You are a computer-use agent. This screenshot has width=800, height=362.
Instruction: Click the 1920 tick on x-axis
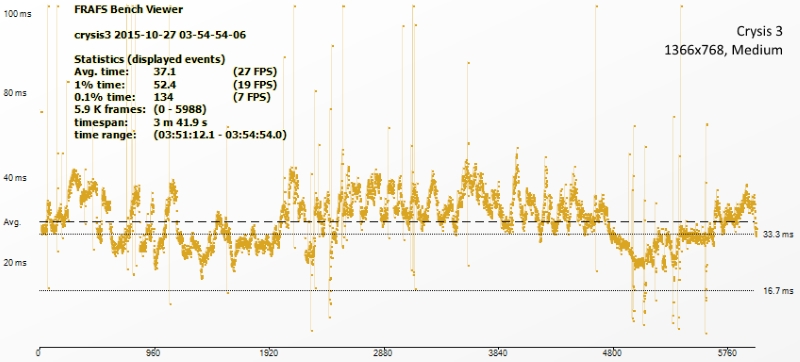tap(268, 353)
